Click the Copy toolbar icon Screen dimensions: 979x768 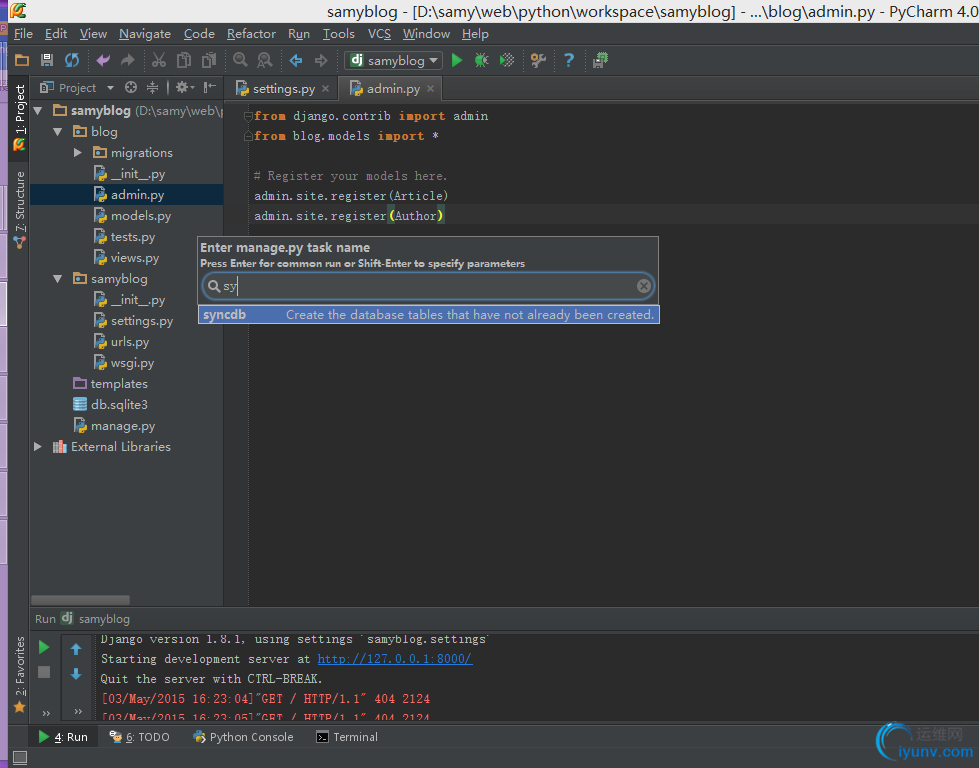click(184, 61)
